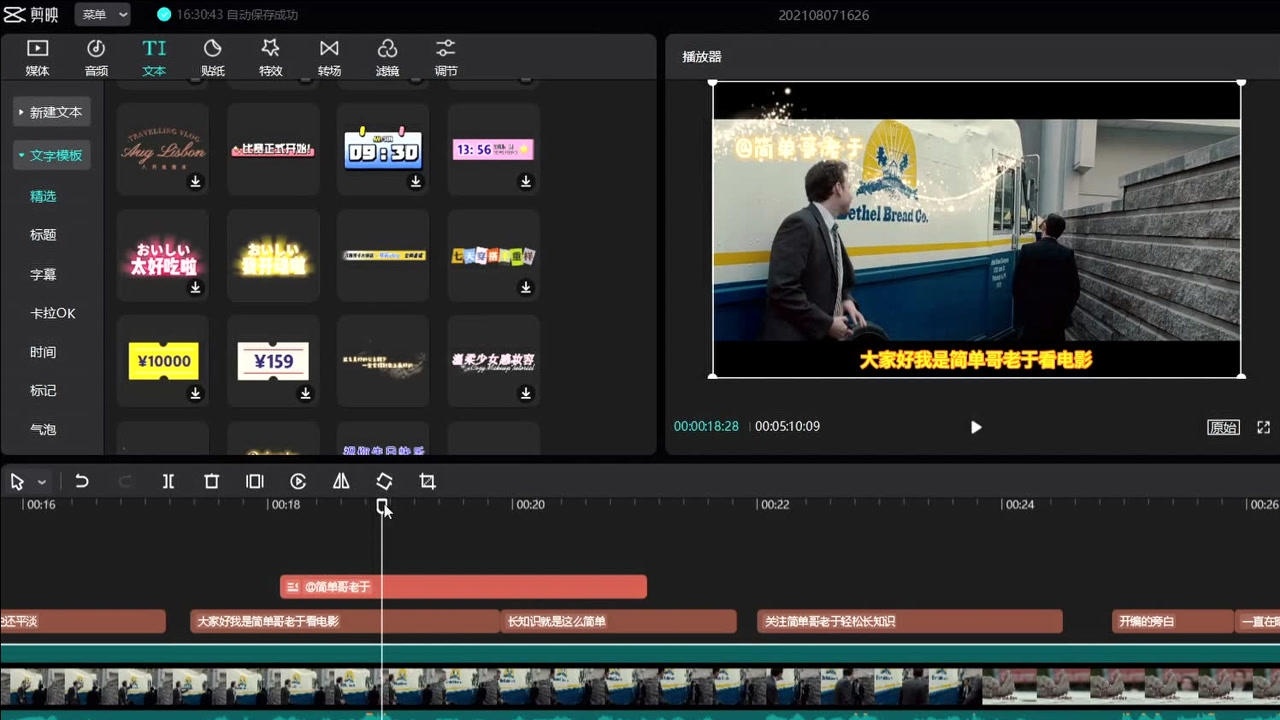Switch to the 音频 audio tab
Screen dimensions: 1280x720
click(x=96, y=58)
